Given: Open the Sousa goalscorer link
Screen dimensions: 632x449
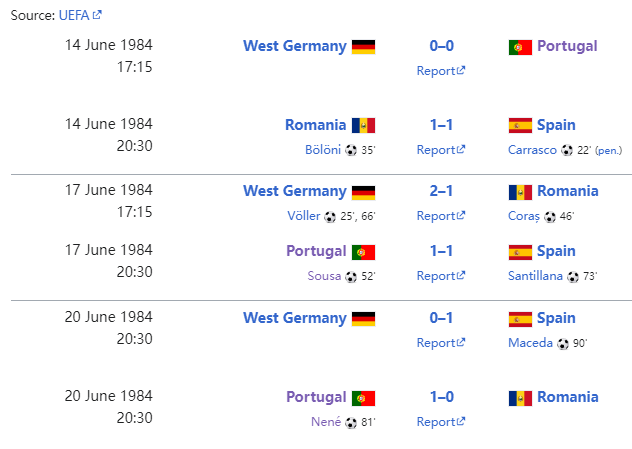Looking at the screenshot, I should pos(322,276).
